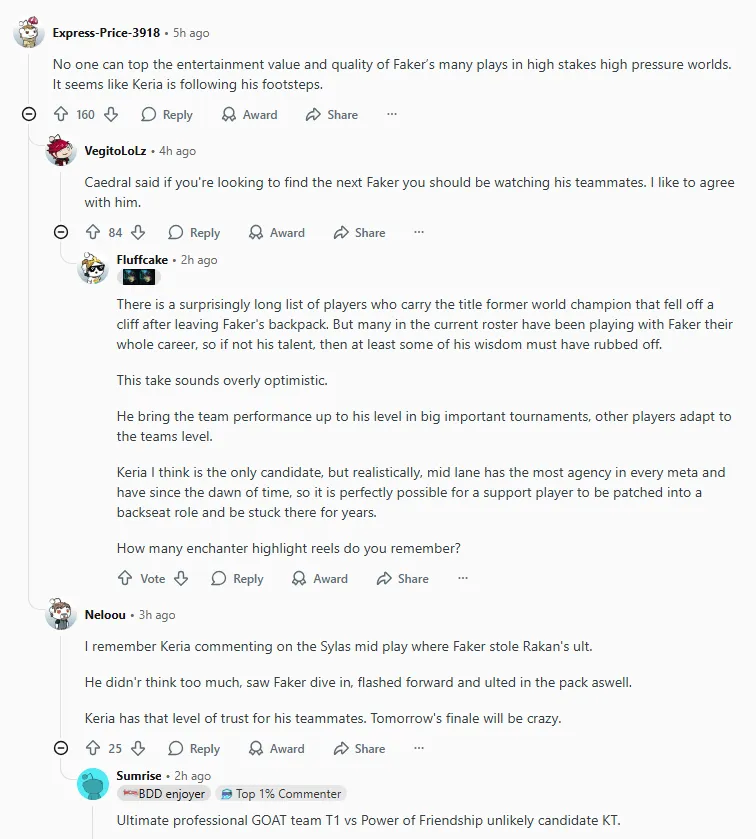Upvote Neloou's comment about Keria

pyautogui.click(x=92, y=748)
